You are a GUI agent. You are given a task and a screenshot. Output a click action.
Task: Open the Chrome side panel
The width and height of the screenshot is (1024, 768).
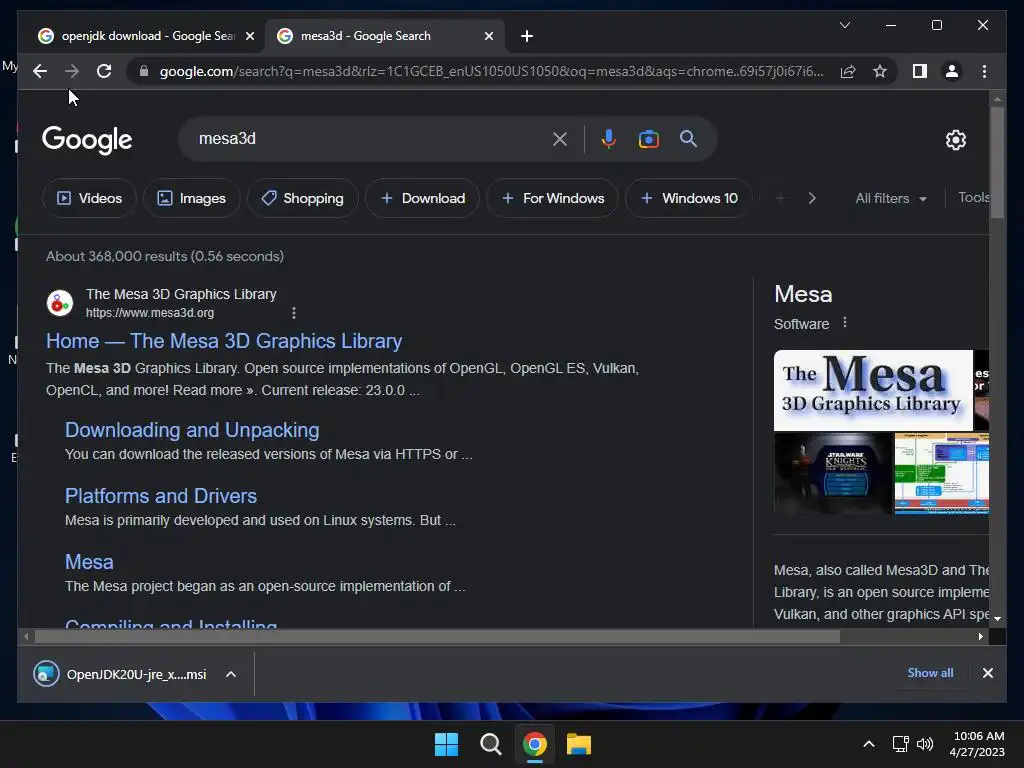pyautogui.click(x=920, y=71)
